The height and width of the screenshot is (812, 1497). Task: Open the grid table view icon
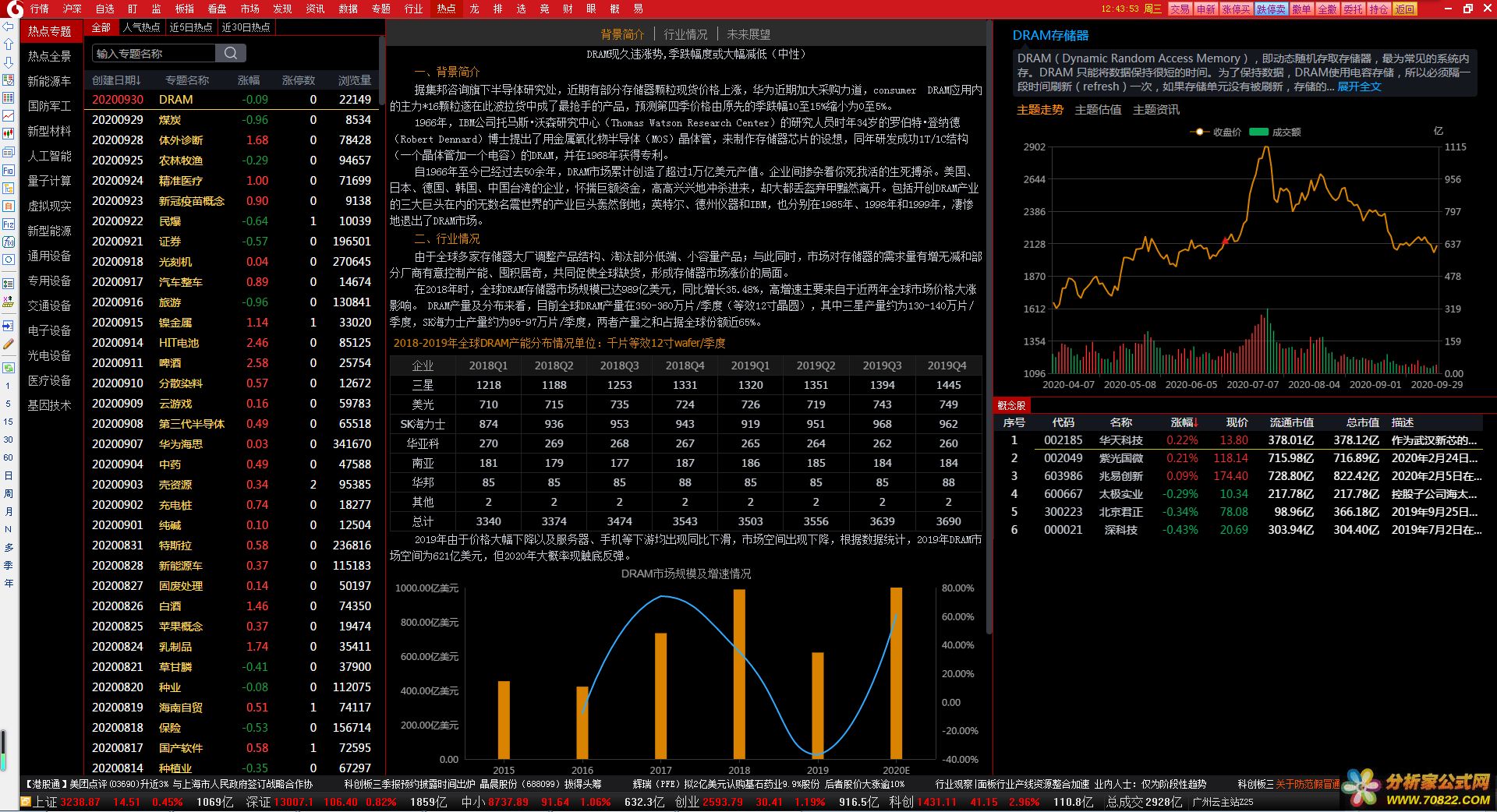pos(9,98)
